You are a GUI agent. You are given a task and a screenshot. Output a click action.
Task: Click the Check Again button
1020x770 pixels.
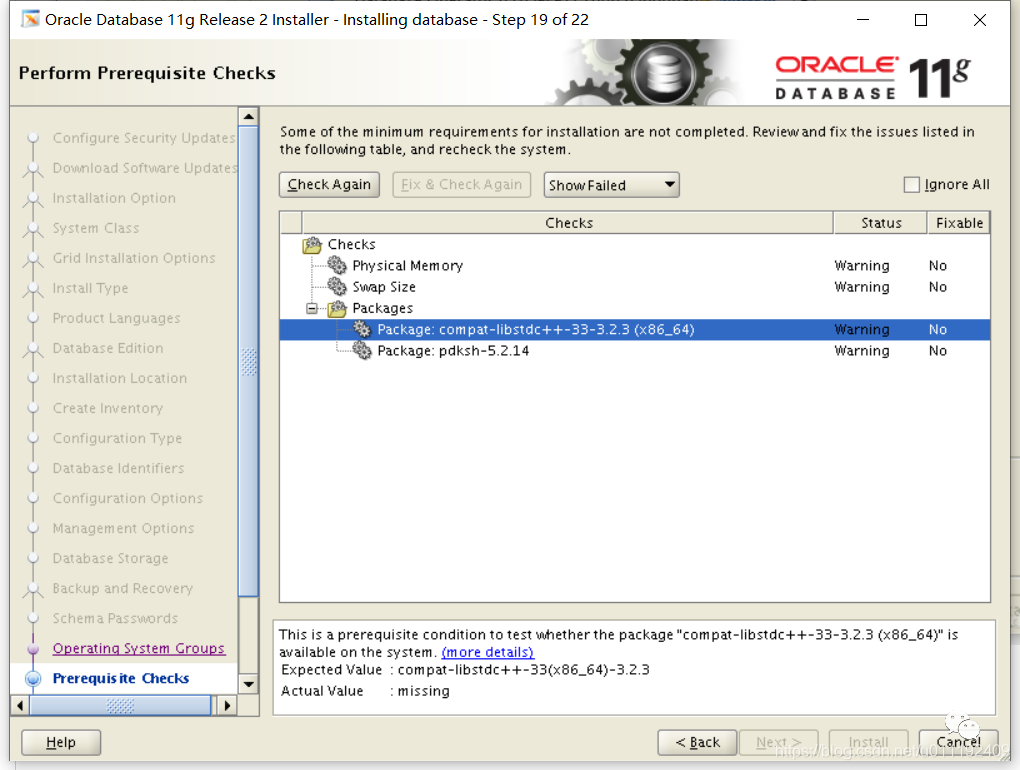tap(329, 185)
